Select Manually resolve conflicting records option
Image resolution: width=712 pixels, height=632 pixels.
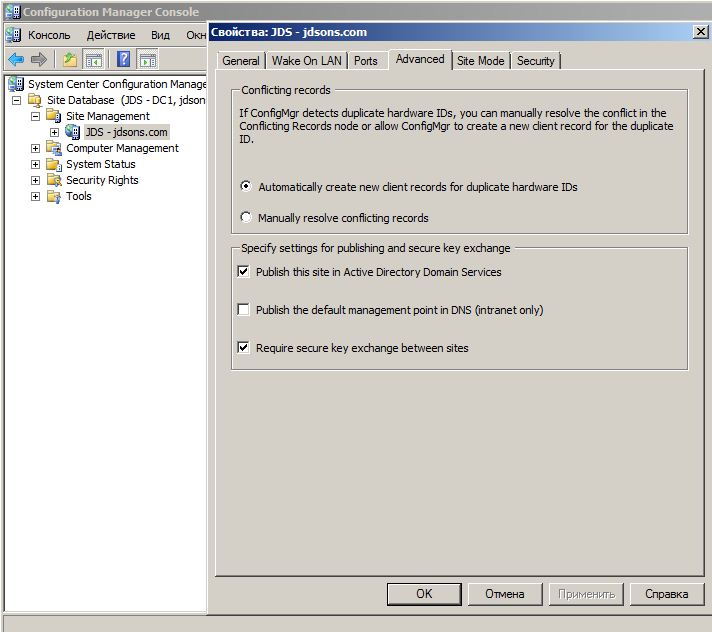[246, 217]
